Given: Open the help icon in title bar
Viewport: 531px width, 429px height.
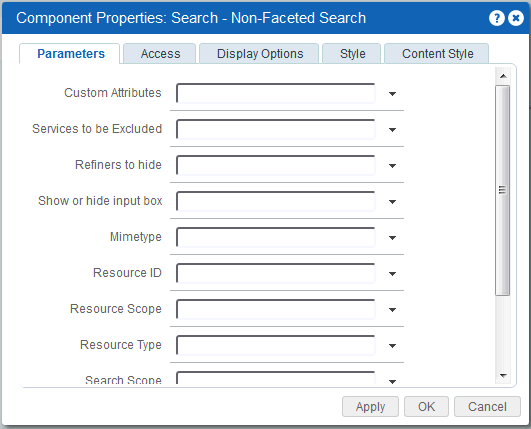Looking at the screenshot, I should tap(497, 18).
